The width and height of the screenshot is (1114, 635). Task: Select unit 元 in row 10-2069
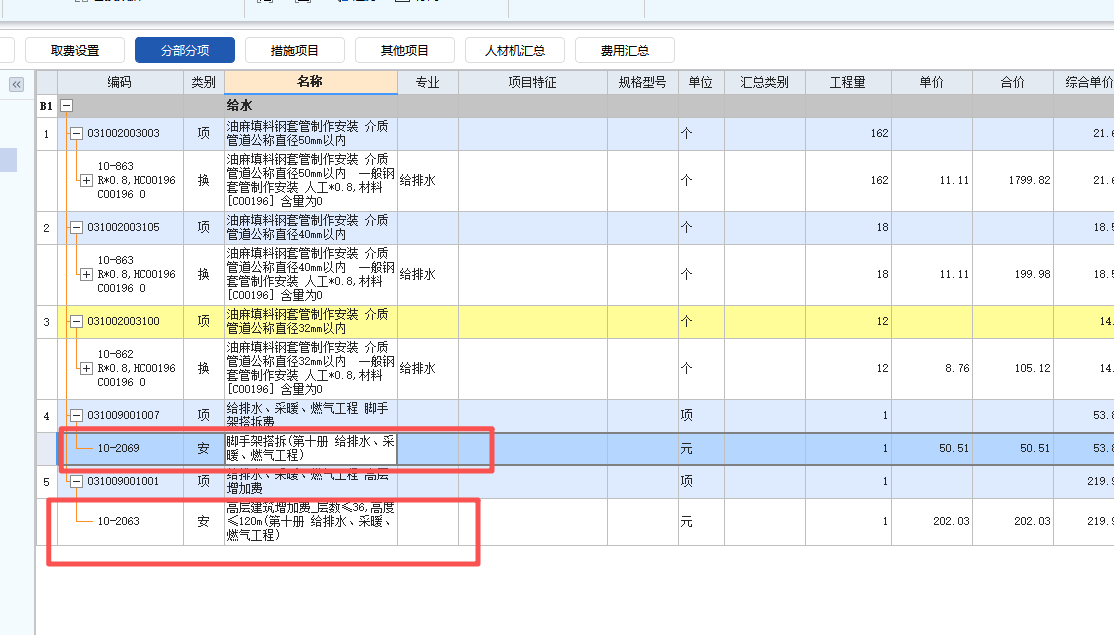point(701,448)
